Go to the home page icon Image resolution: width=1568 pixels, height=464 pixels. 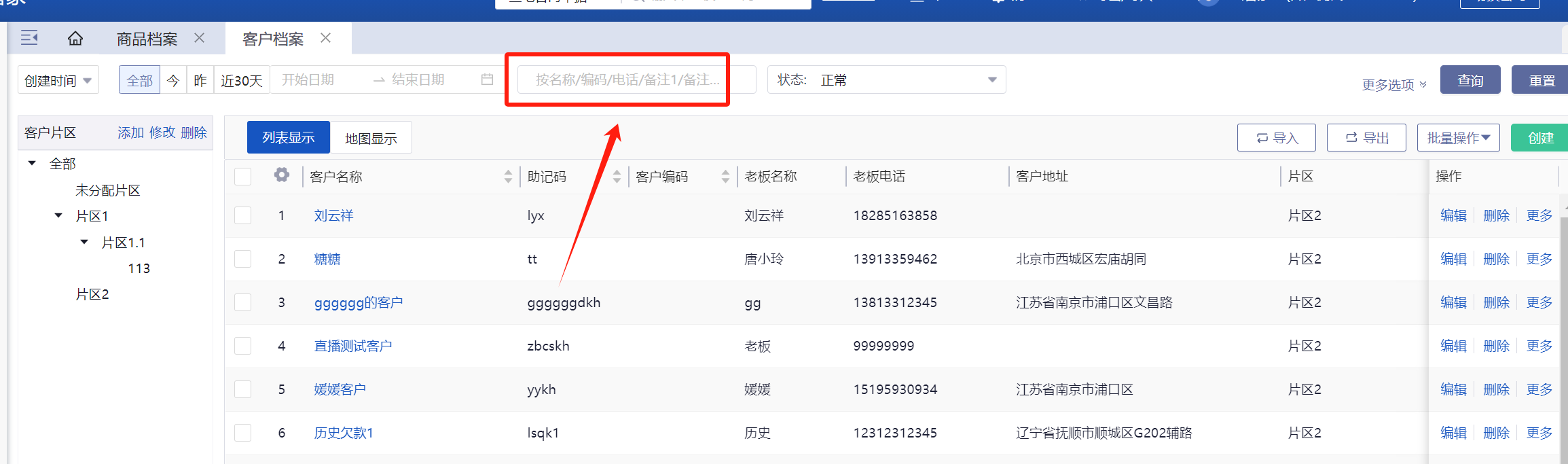(x=75, y=39)
